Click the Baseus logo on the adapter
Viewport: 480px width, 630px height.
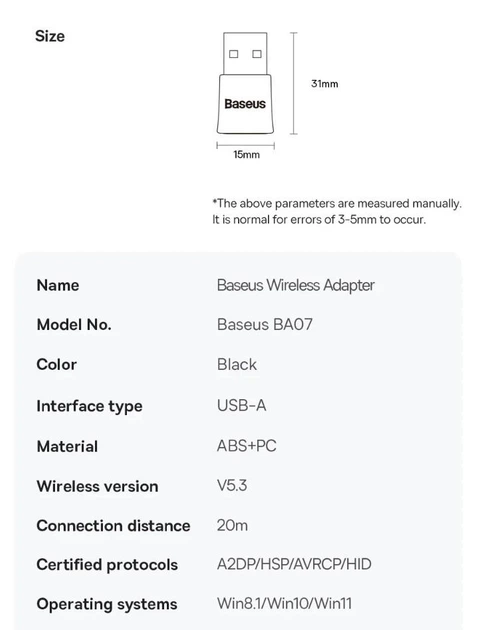pos(245,104)
